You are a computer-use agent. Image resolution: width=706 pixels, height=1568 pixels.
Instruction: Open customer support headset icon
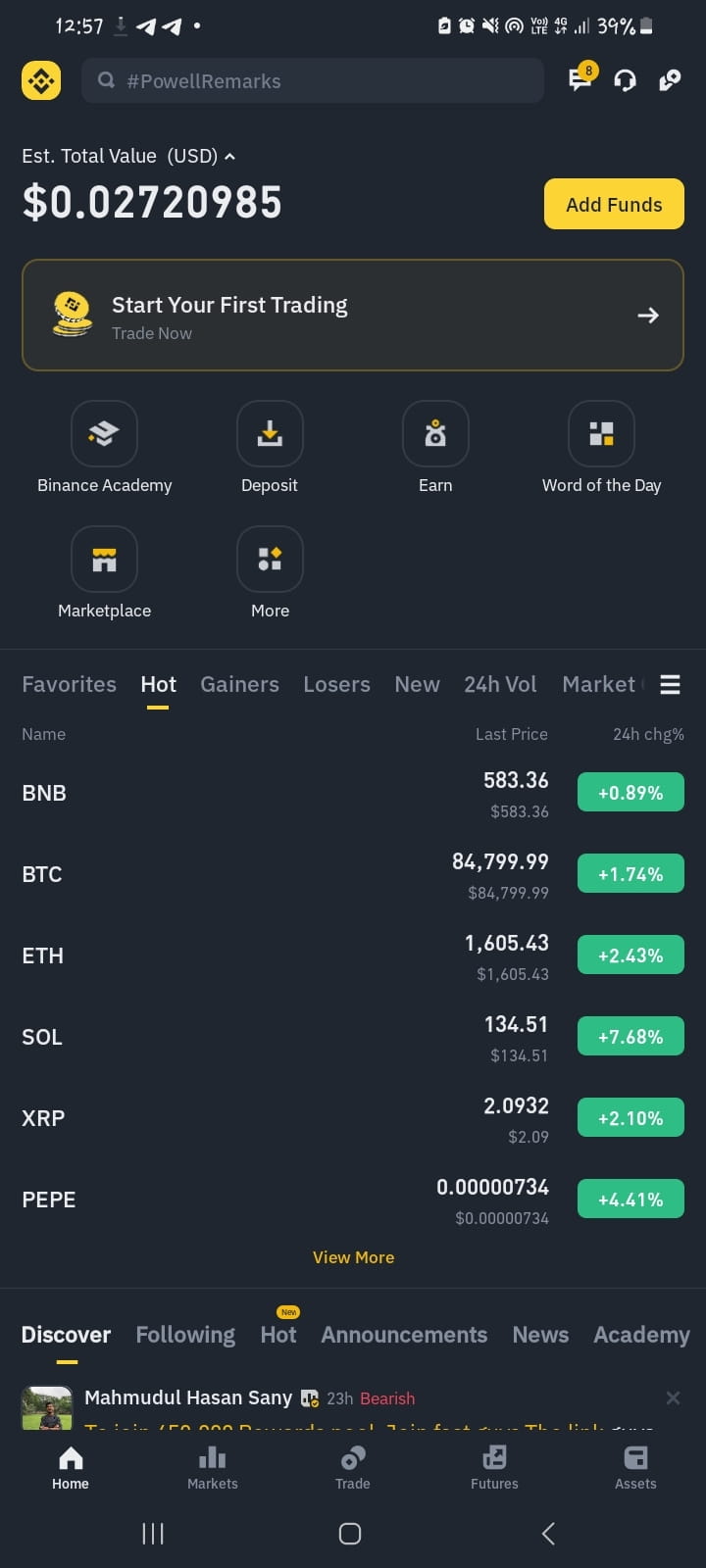click(625, 80)
